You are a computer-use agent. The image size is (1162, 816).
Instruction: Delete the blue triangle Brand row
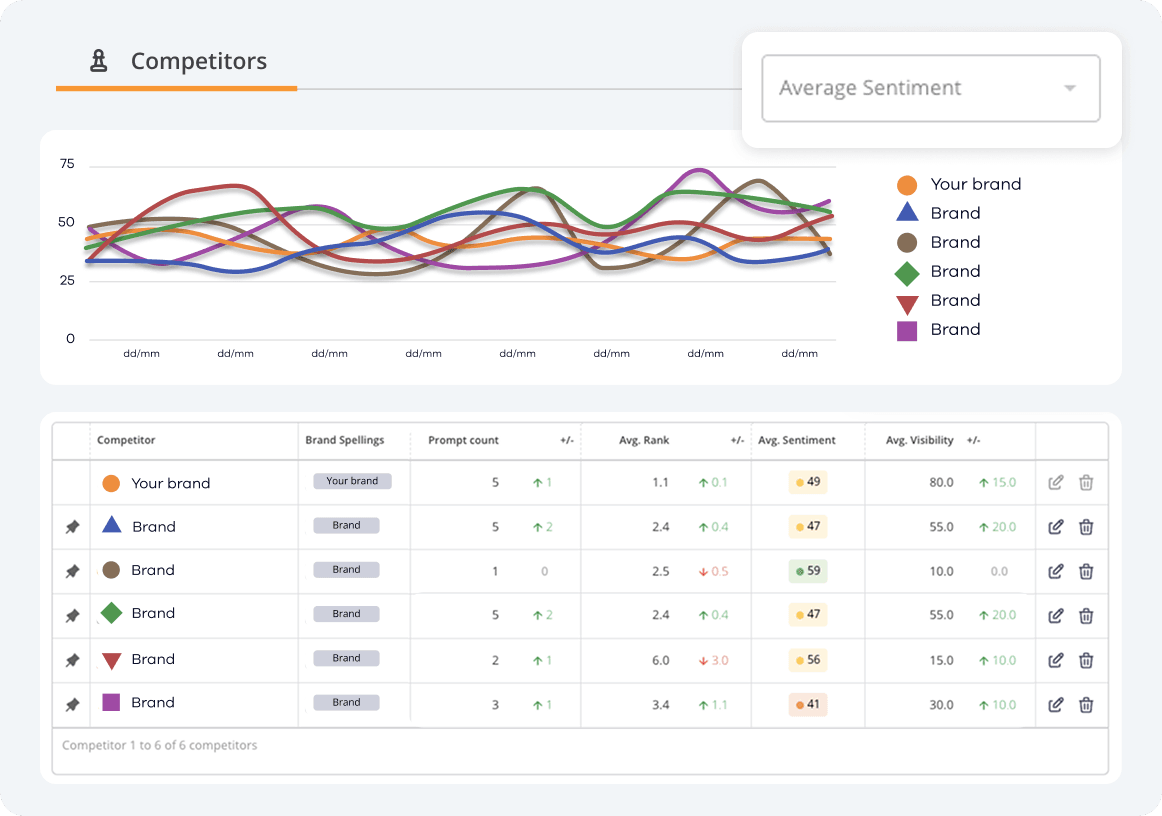(x=1086, y=527)
